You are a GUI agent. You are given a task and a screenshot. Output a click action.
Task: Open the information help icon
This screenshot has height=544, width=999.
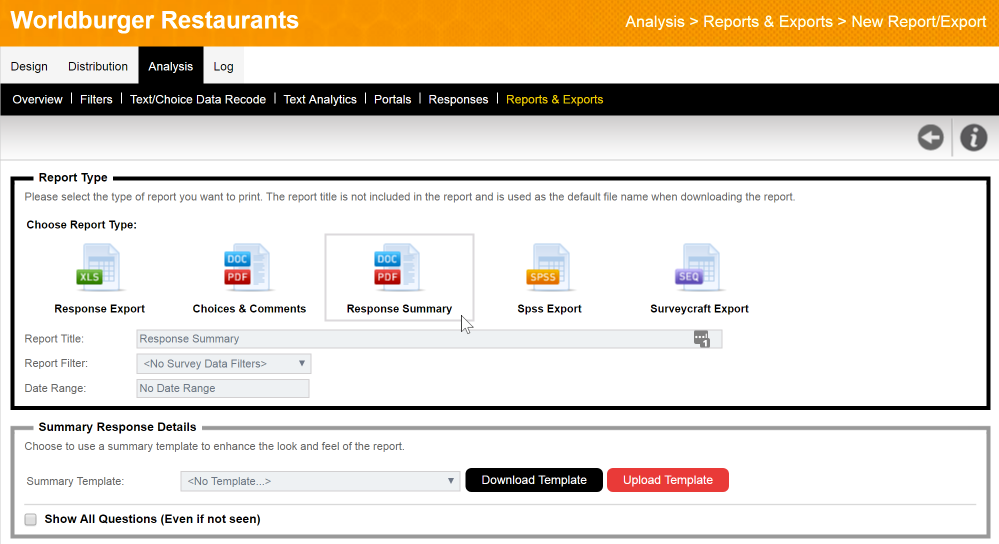click(973, 138)
